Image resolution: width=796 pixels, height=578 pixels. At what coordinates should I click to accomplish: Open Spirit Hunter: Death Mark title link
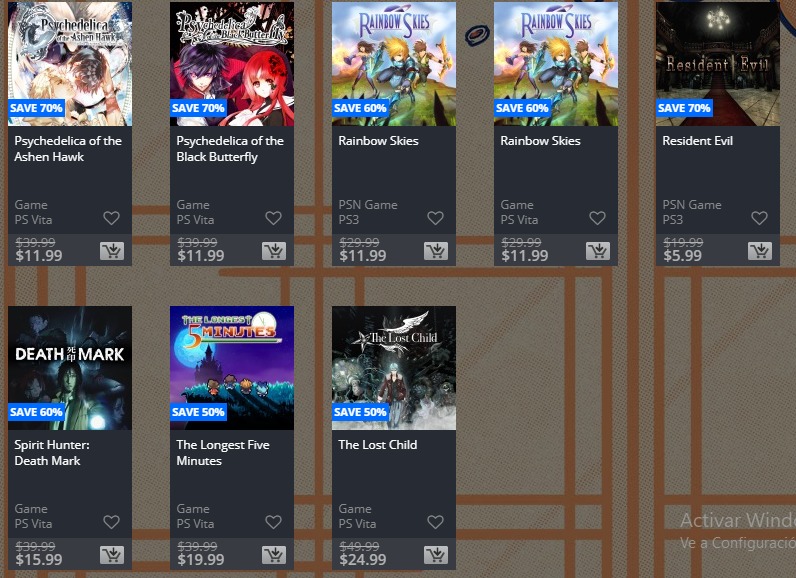tap(52, 453)
